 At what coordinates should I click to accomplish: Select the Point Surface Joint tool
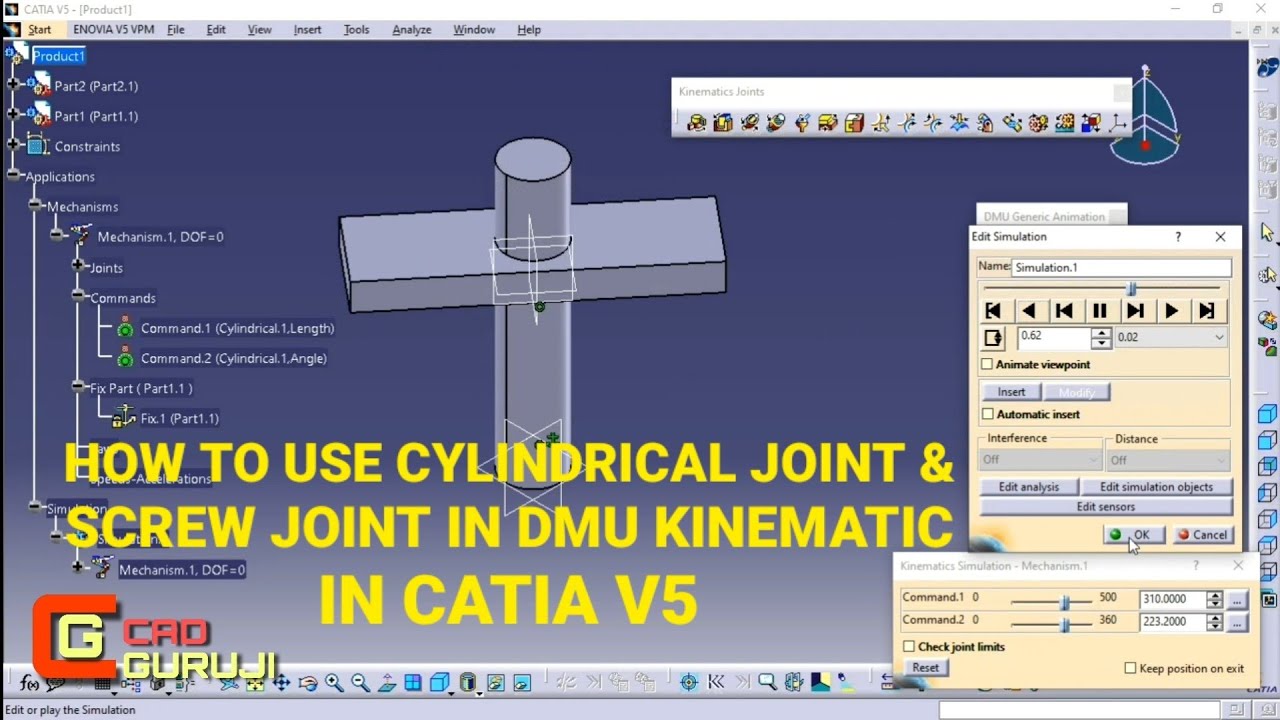pos(959,123)
